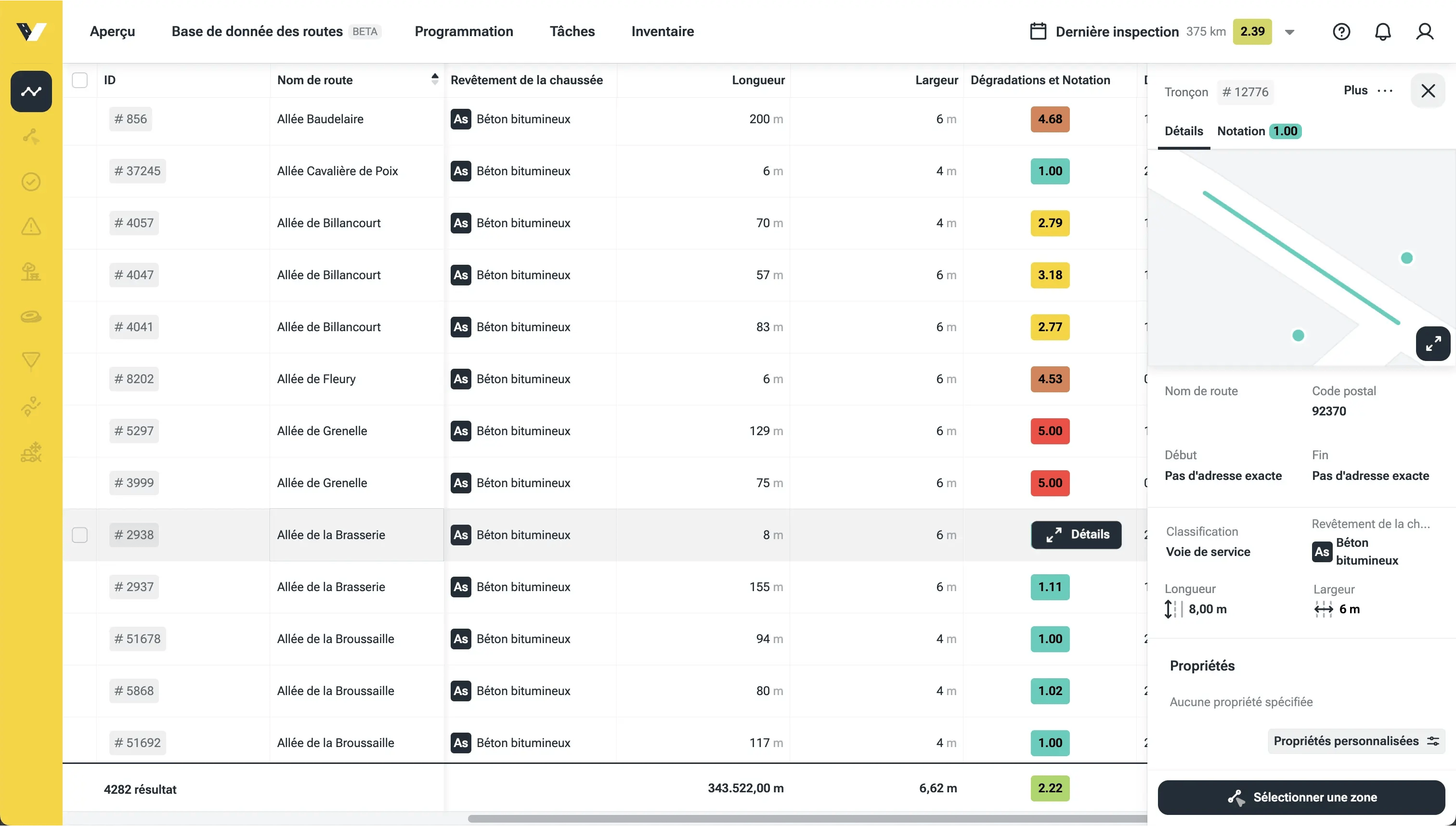Click Sélectionner une zone
Screen dimensions: 1456x826
[1301, 797]
